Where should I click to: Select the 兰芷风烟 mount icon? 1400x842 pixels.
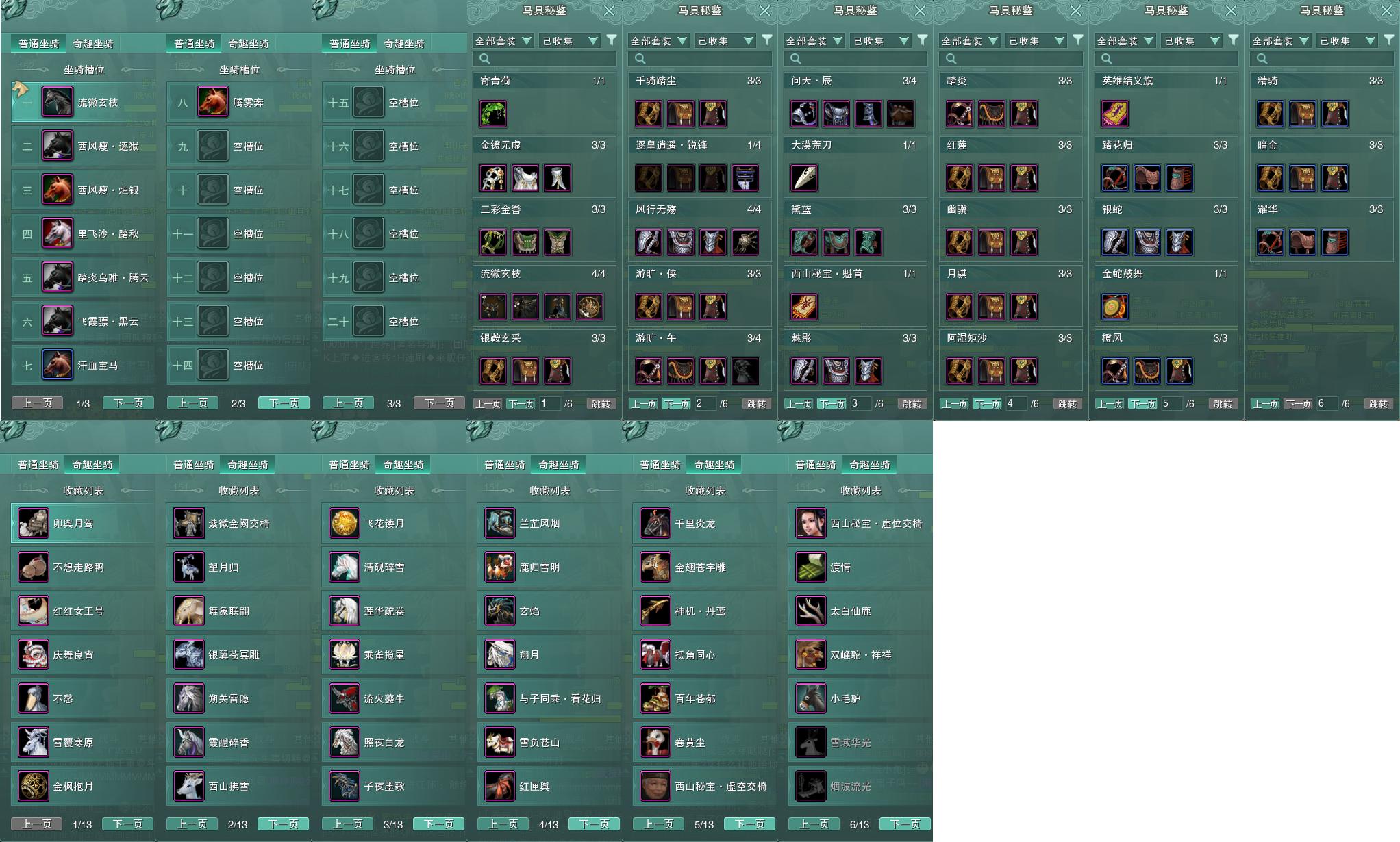pos(499,523)
